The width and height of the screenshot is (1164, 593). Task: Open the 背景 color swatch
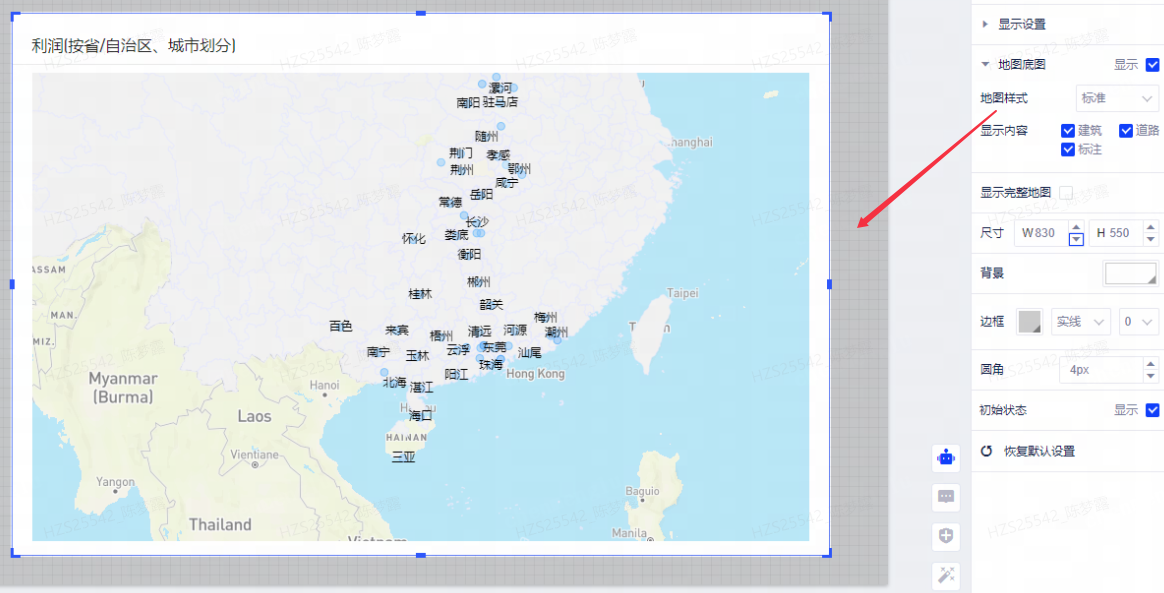1130,273
